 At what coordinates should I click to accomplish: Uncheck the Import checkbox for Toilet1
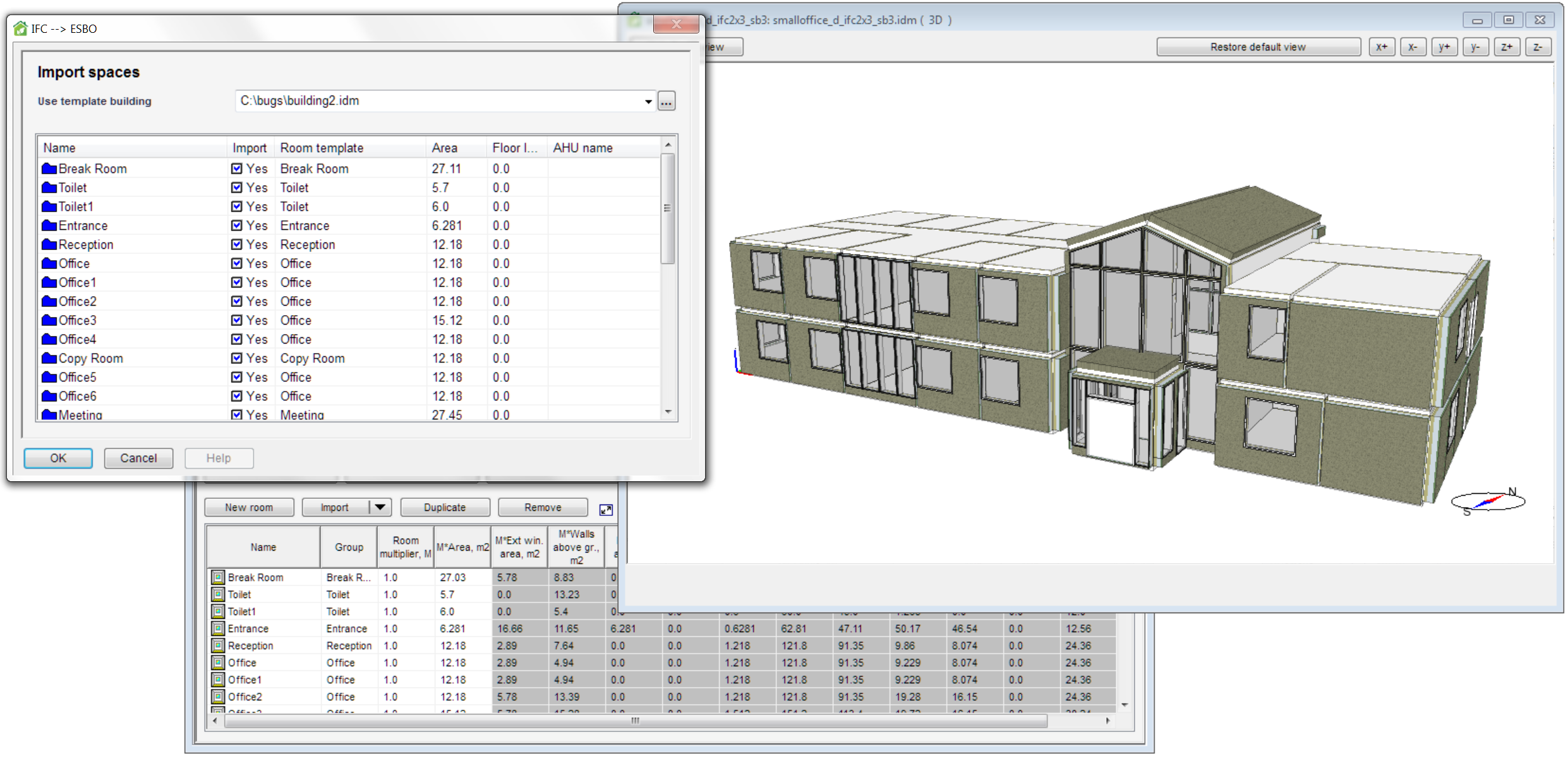[x=236, y=206]
